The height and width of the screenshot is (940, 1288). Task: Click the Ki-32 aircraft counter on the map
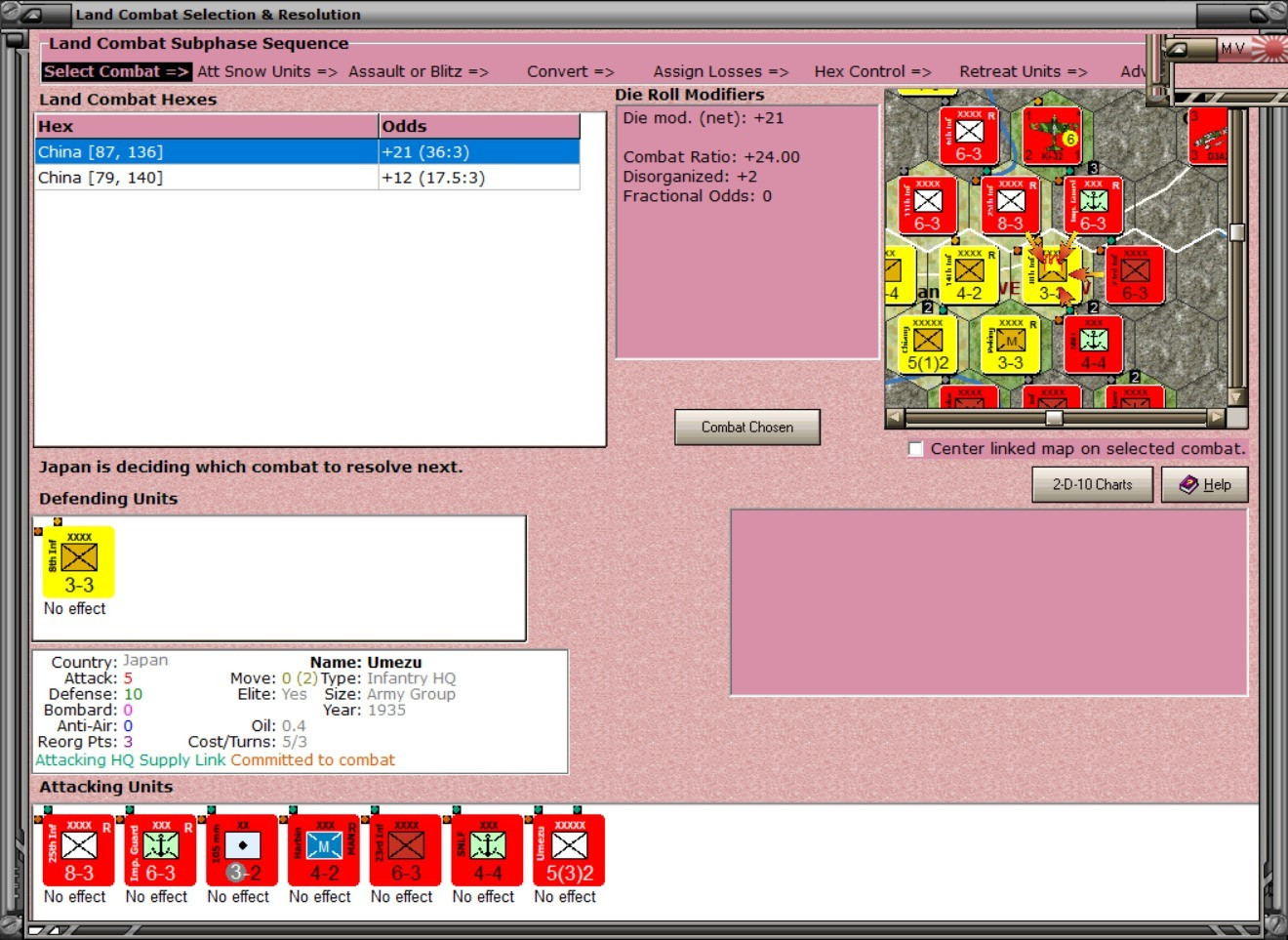click(x=1052, y=136)
